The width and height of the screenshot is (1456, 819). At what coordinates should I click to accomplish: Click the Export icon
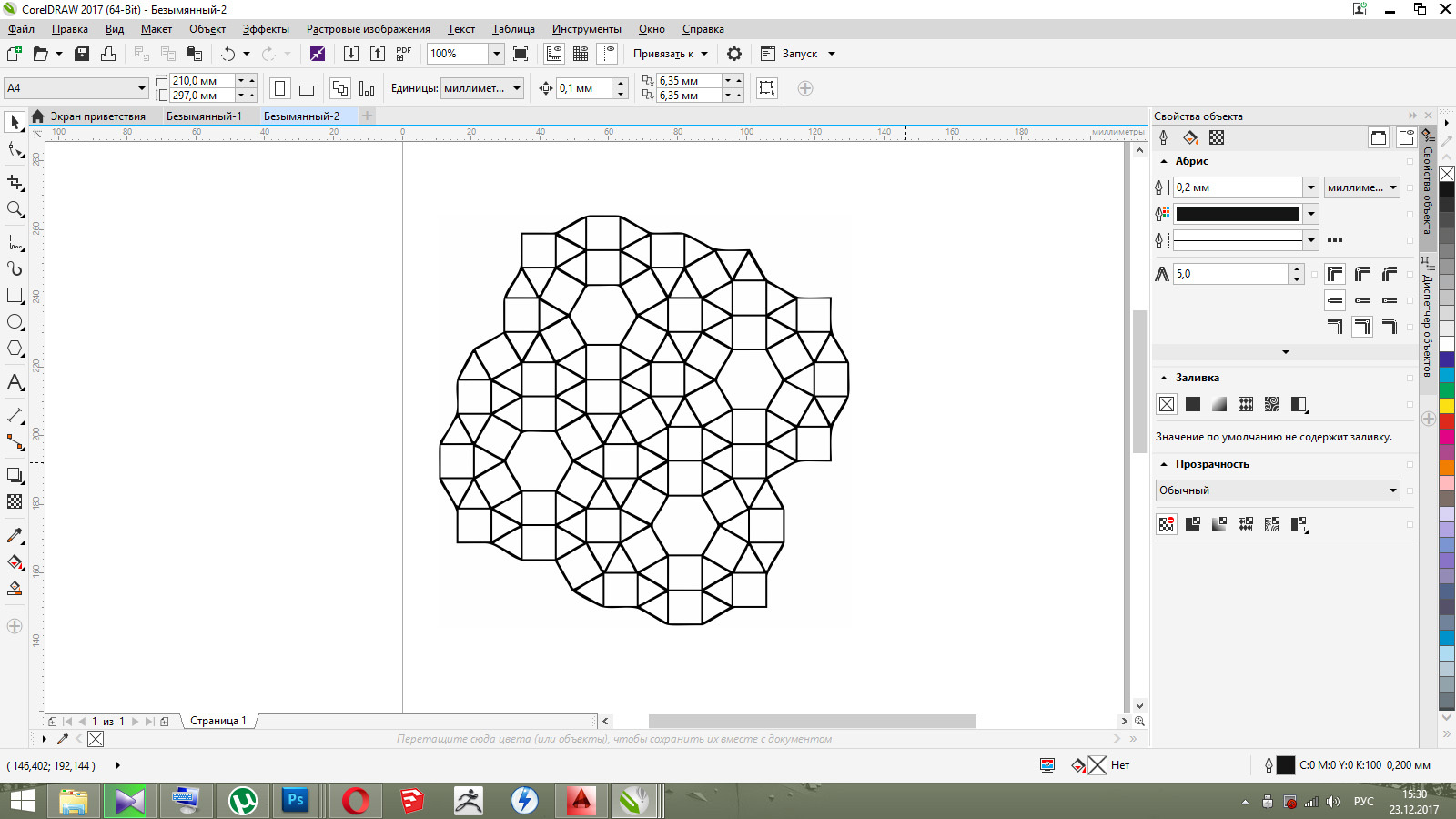[x=378, y=54]
